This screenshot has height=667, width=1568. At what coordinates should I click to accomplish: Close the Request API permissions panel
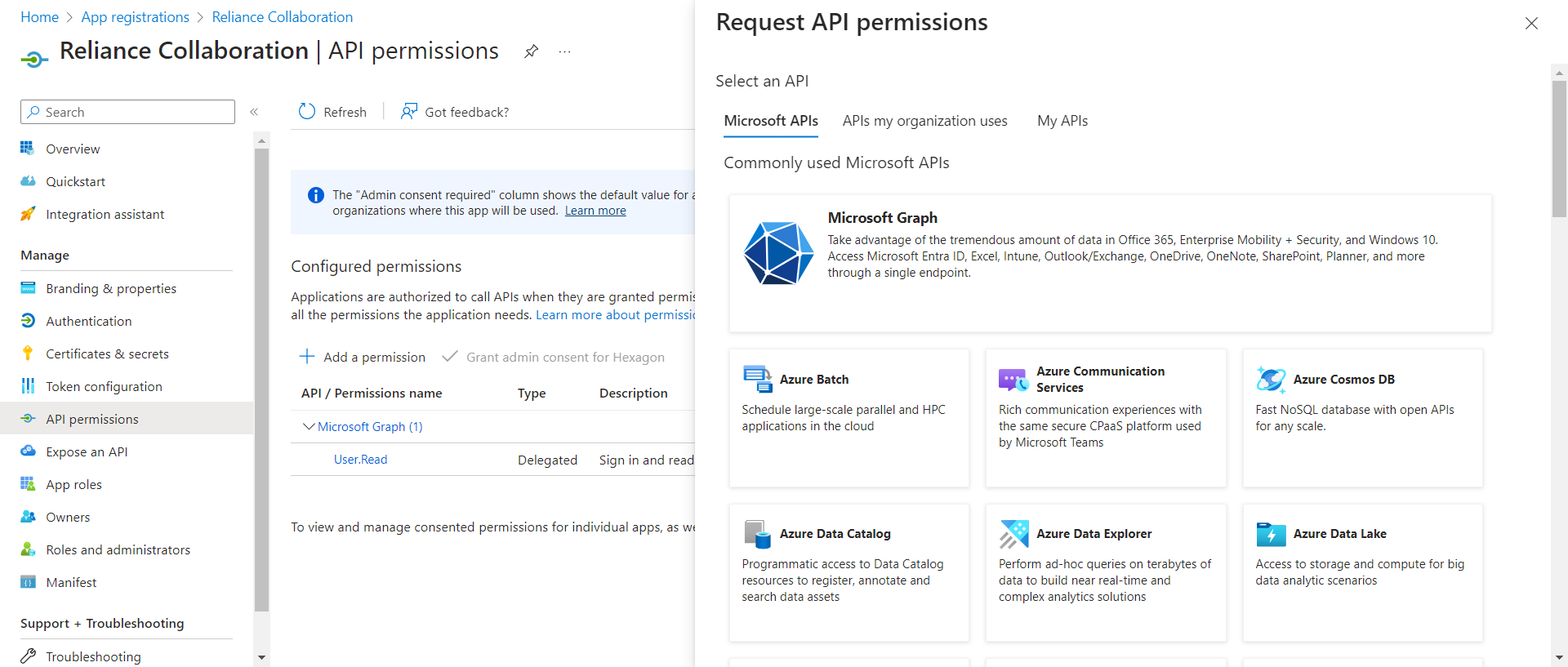coord(1531,24)
